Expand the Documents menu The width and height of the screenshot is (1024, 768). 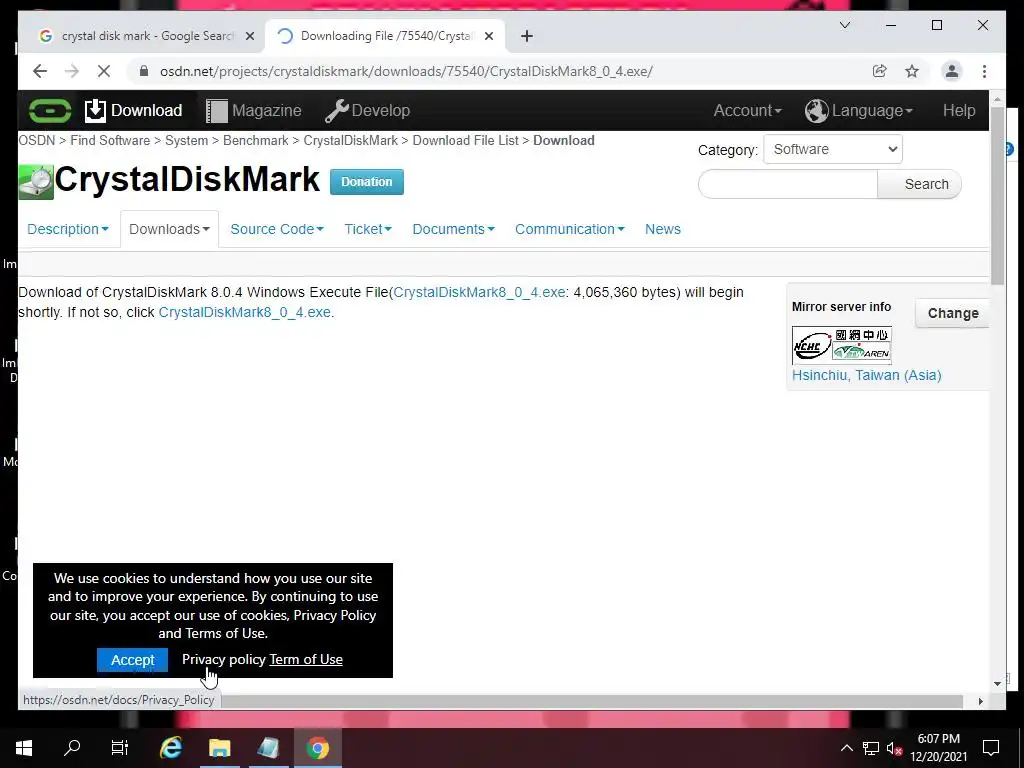[x=453, y=229]
